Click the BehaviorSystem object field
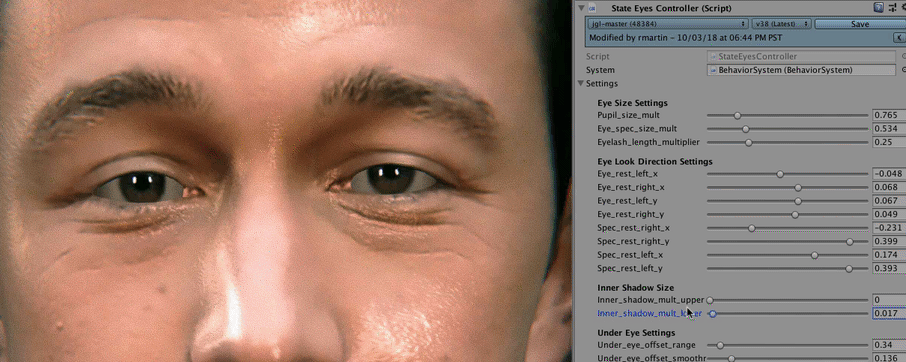The height and width of the screenshot is (362, 906). [x=801, y=70]
